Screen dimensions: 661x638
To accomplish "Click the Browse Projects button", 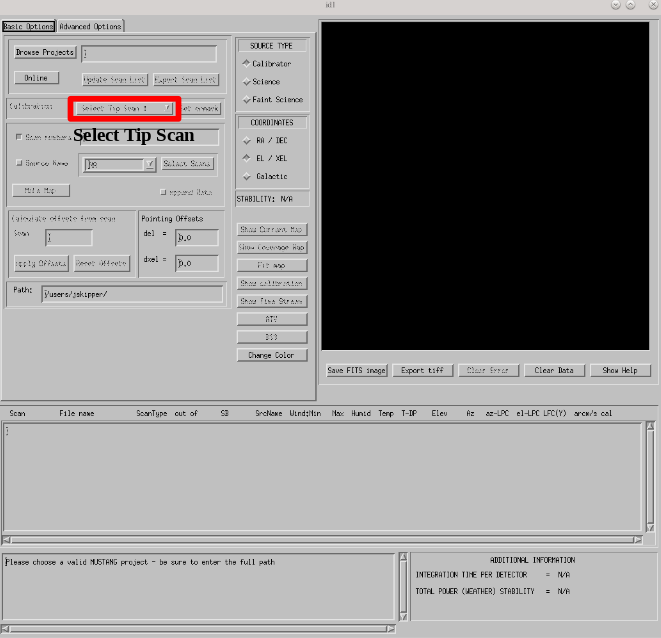I will click(45, 52).
